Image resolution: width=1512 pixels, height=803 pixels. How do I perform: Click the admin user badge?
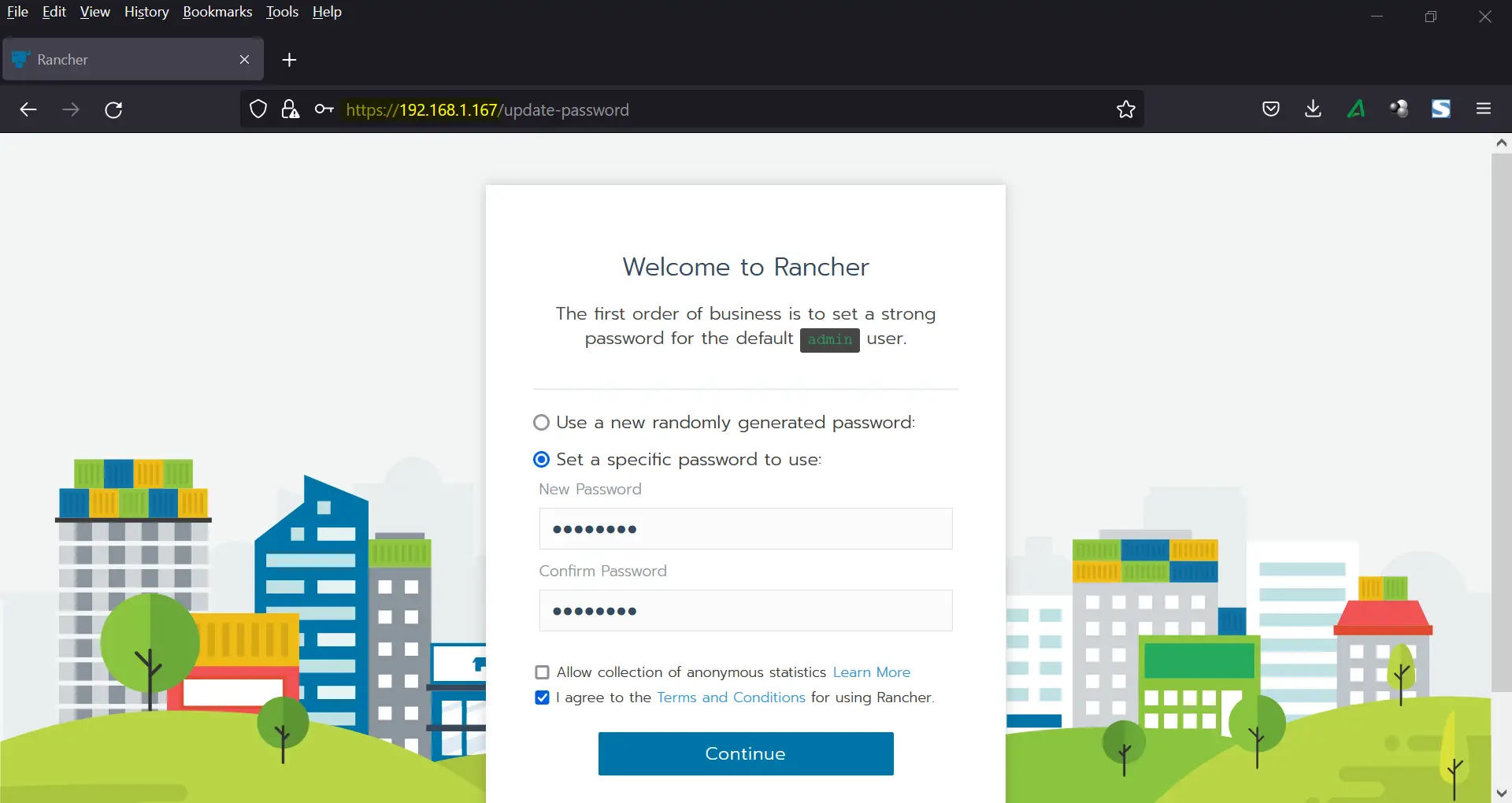click(830, 340)
